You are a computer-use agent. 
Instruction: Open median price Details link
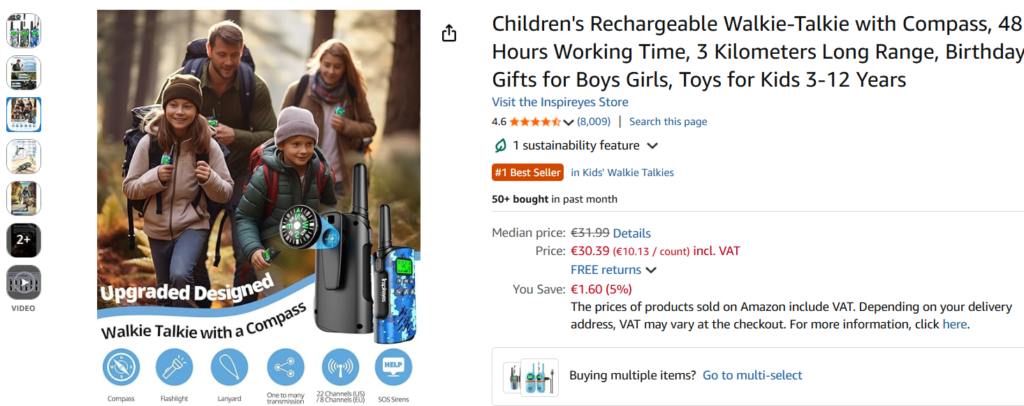(x=632, y=233)
